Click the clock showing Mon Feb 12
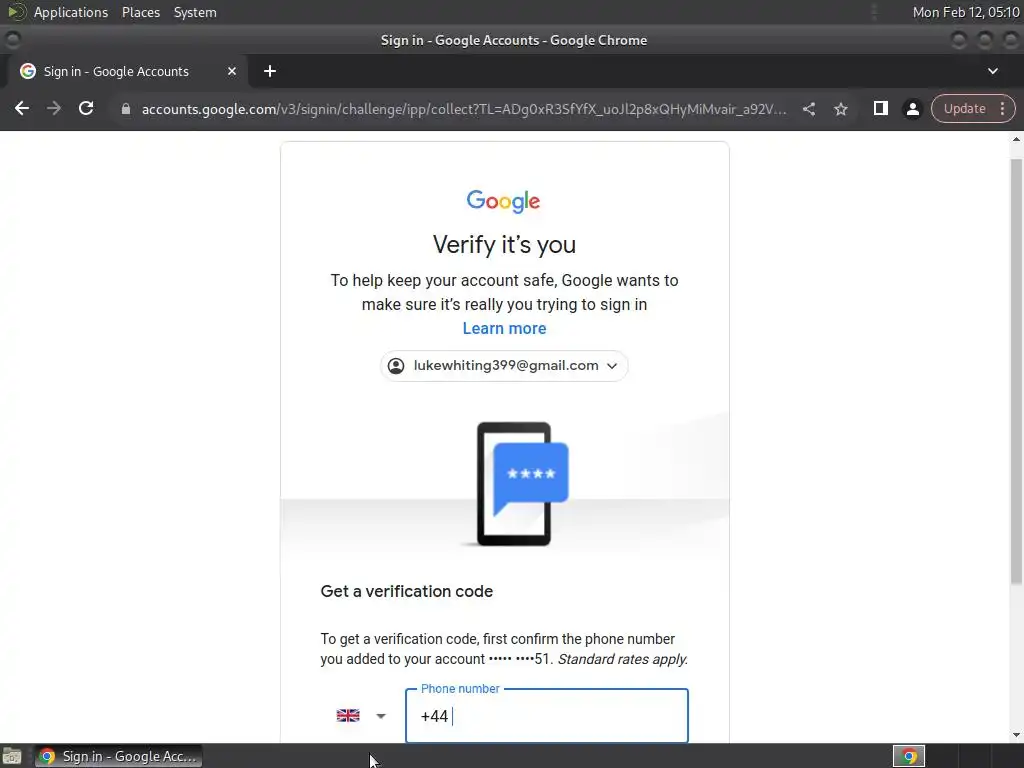The image size is (1024, 768). click(966, 12)
